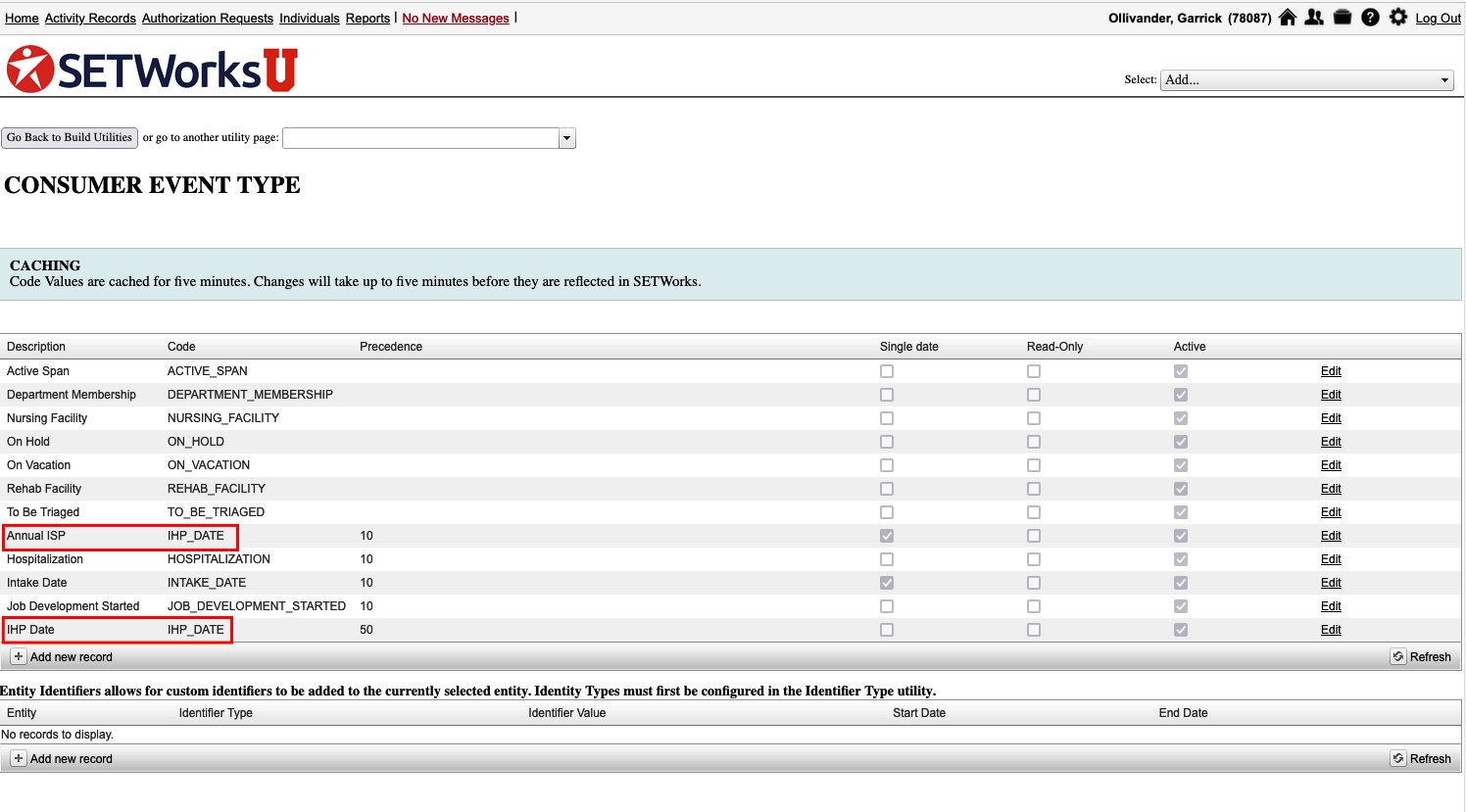Toggle Active checkbox for Nursing Facility
Viewport: 1466px width, 812px height.
click(x=1181, y=418)
